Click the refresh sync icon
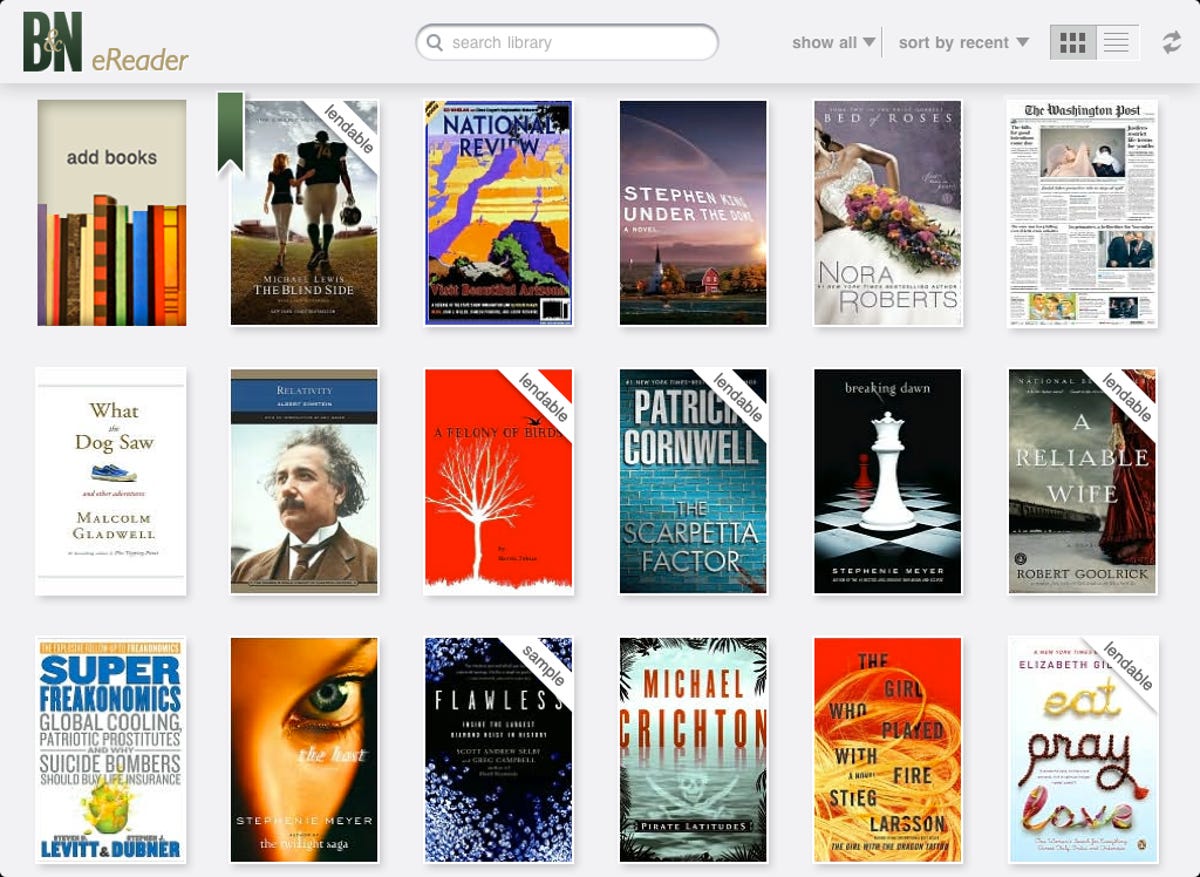The width and height of the screenshot is (1200, 877). [x=1171, y=43]
